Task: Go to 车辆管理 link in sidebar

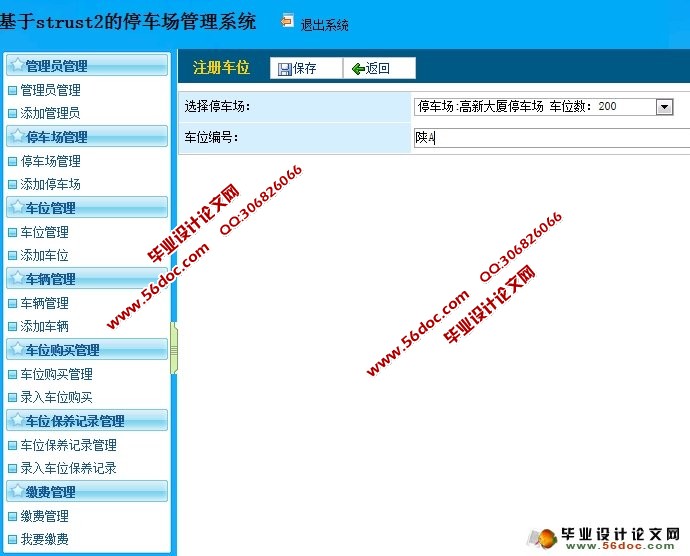Action: click(x=44, y=303)
